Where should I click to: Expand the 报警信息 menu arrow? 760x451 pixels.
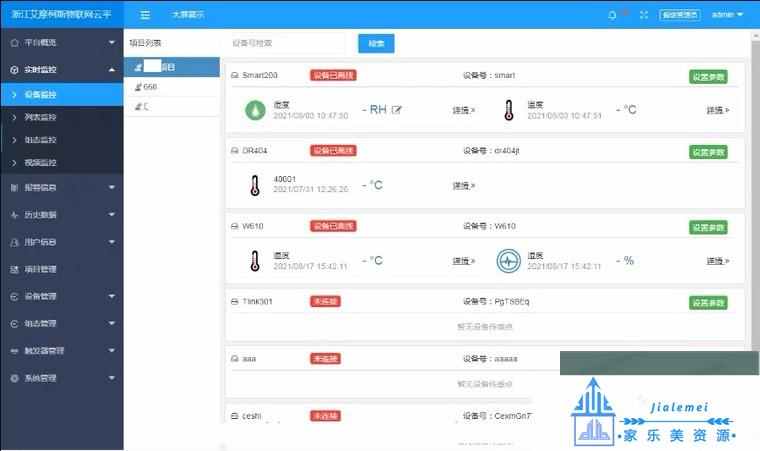112,188
